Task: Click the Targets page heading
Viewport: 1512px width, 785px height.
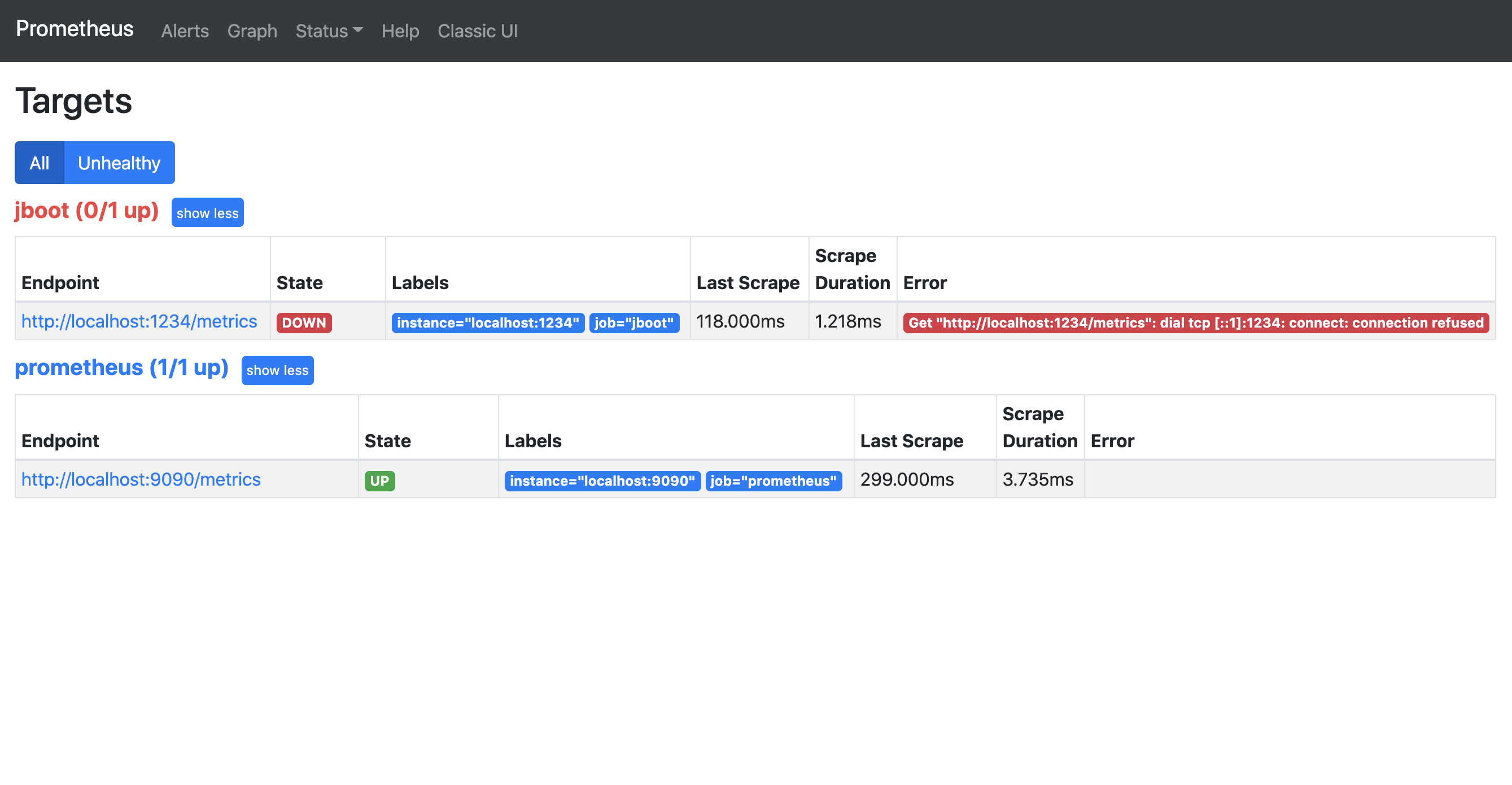Action: coord(74,101)
